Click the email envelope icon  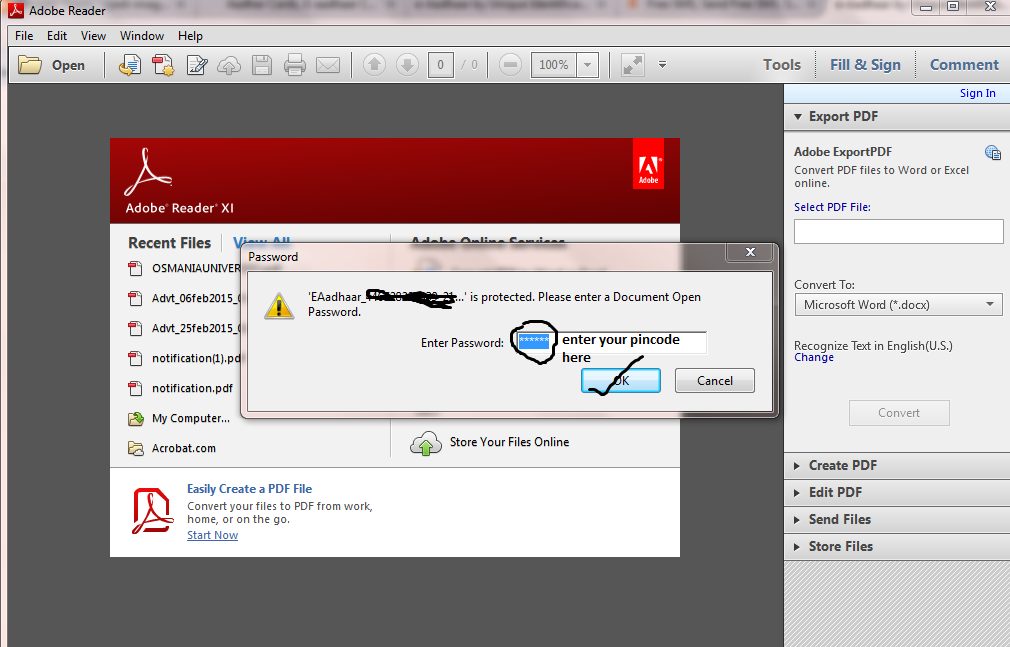coord(328,65)
